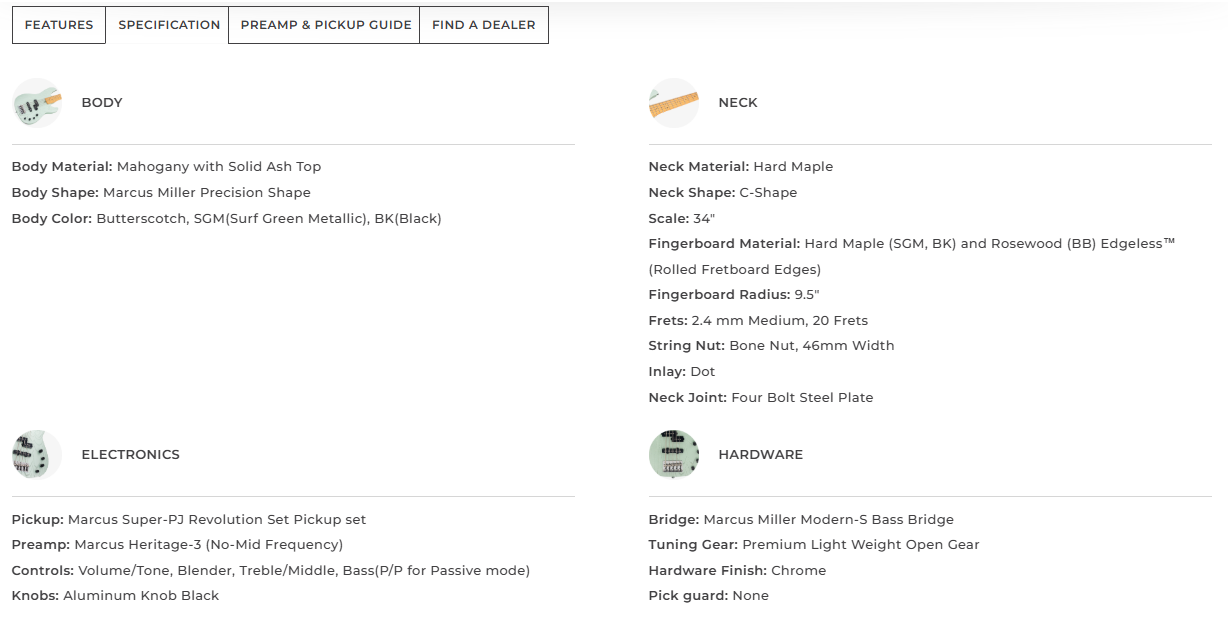The width and height of the screenshot is (1228, 625).
Task: Click the Neck section fretboard icon
Action: coord(674,103)
